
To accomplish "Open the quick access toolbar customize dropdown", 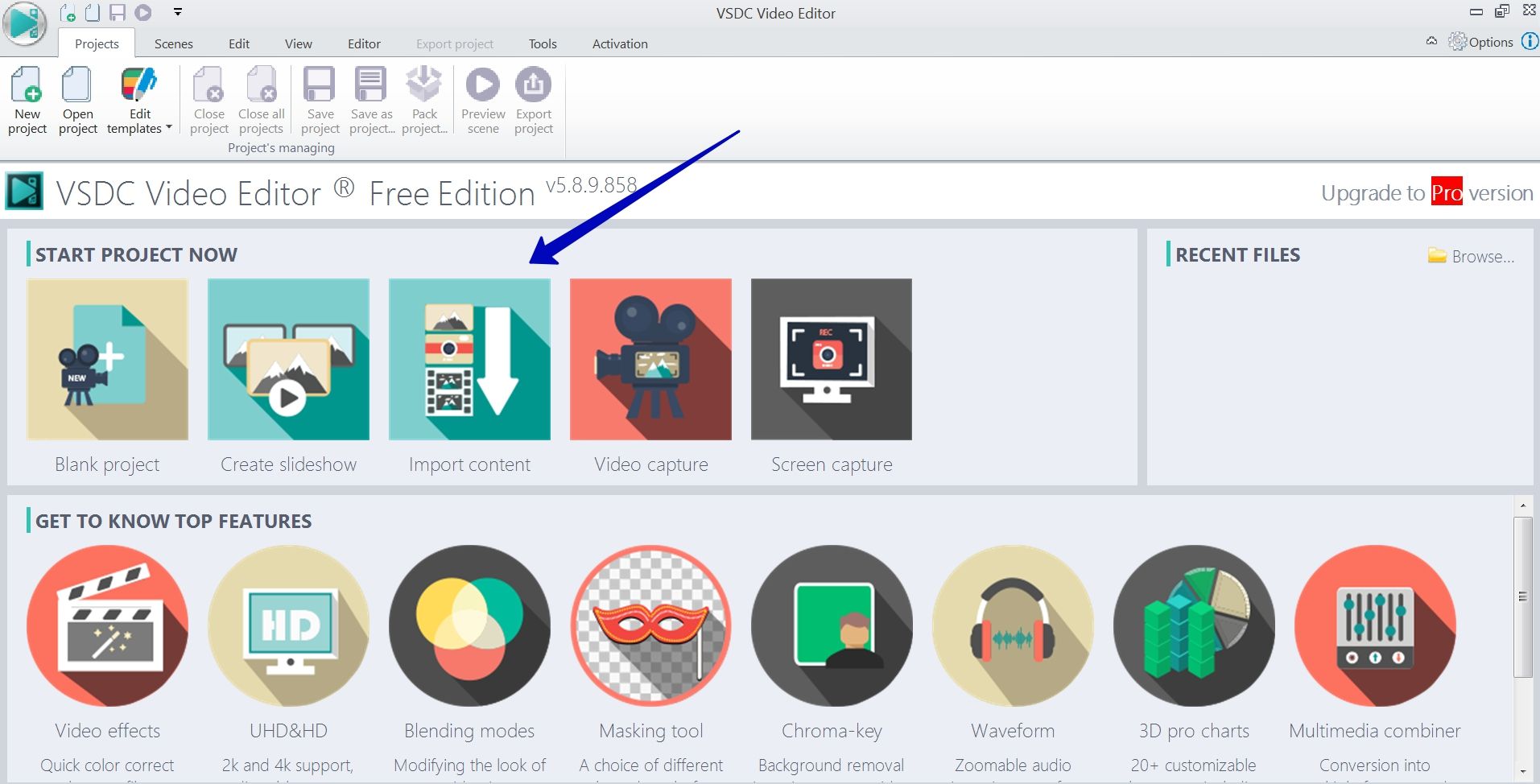I will tap(178, 12).
